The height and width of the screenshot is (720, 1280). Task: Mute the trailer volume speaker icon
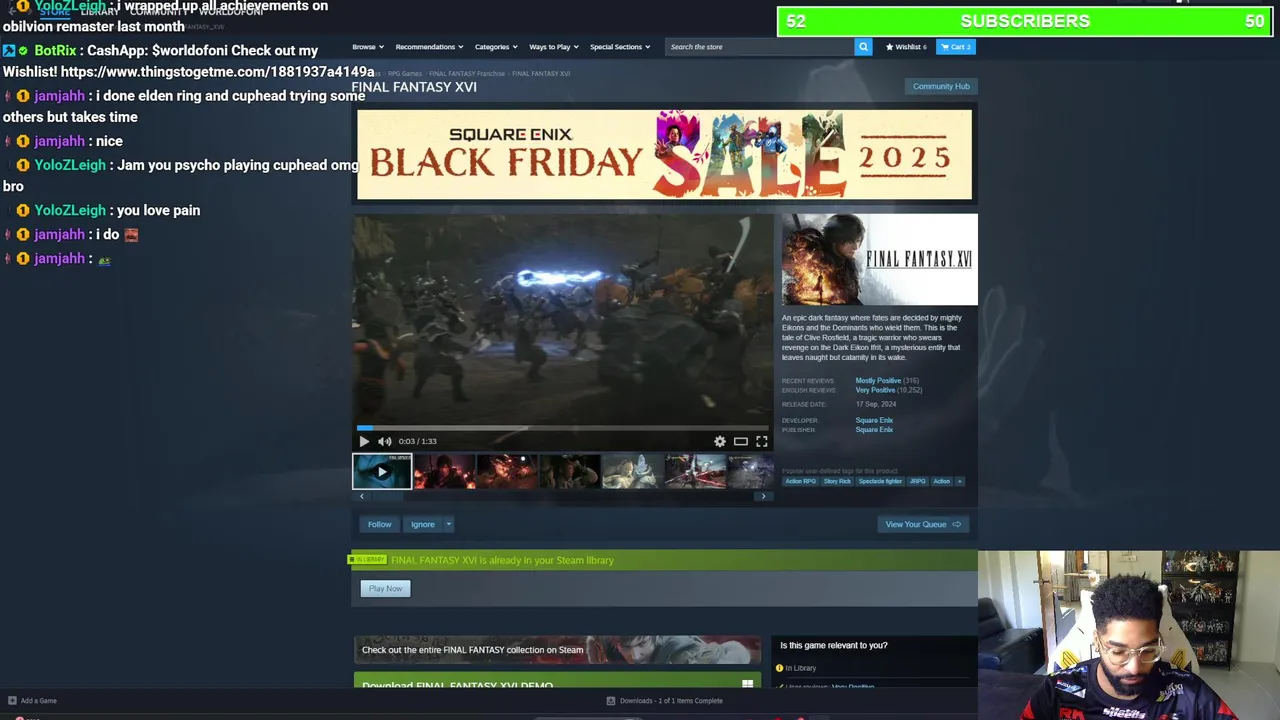[x=385, y=441]
